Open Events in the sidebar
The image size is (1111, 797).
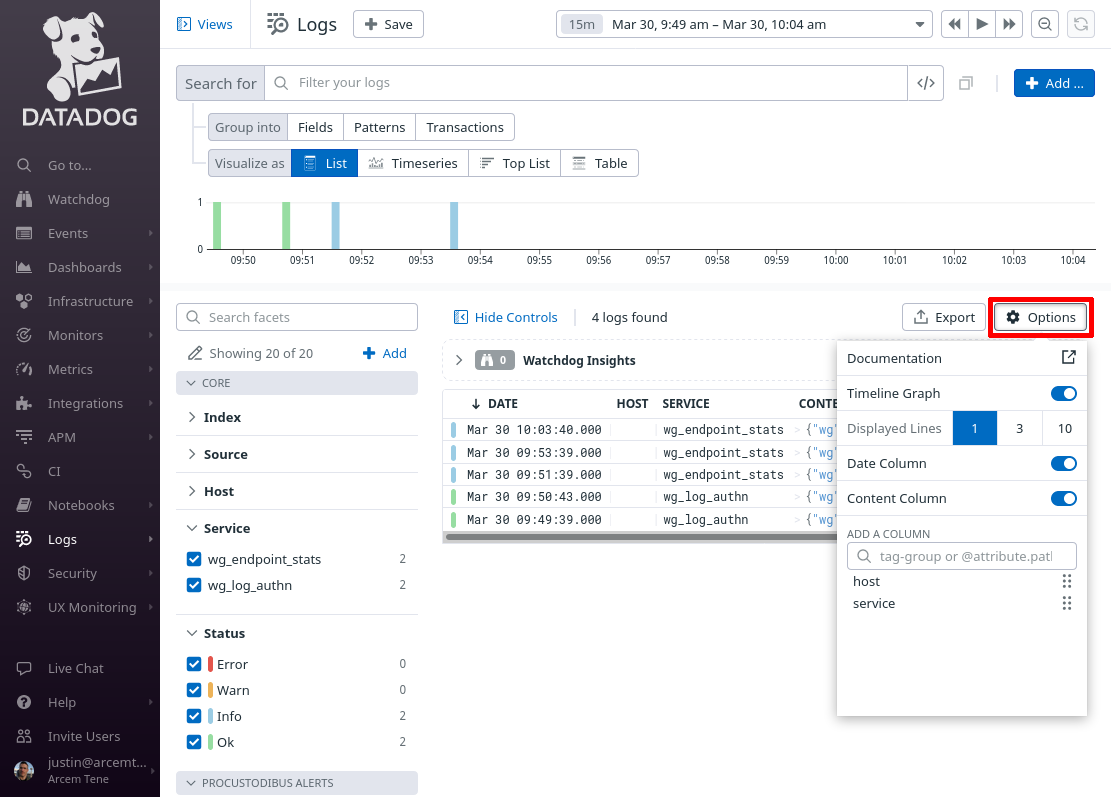click(x=68, y=233)
